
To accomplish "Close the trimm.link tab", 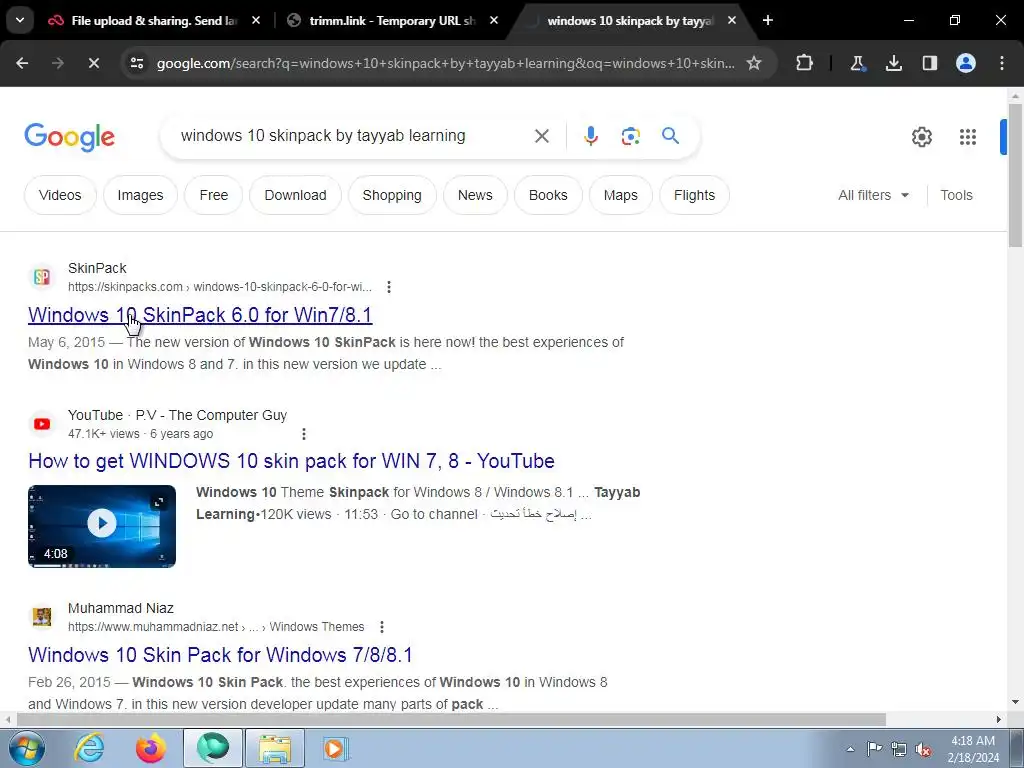I will (x=494, y=20).
